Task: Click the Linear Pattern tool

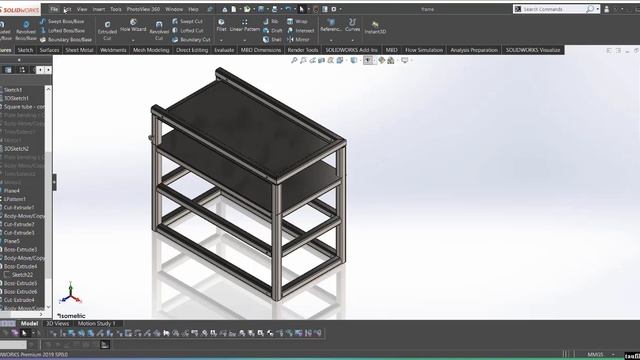Action: coord(244,25)
